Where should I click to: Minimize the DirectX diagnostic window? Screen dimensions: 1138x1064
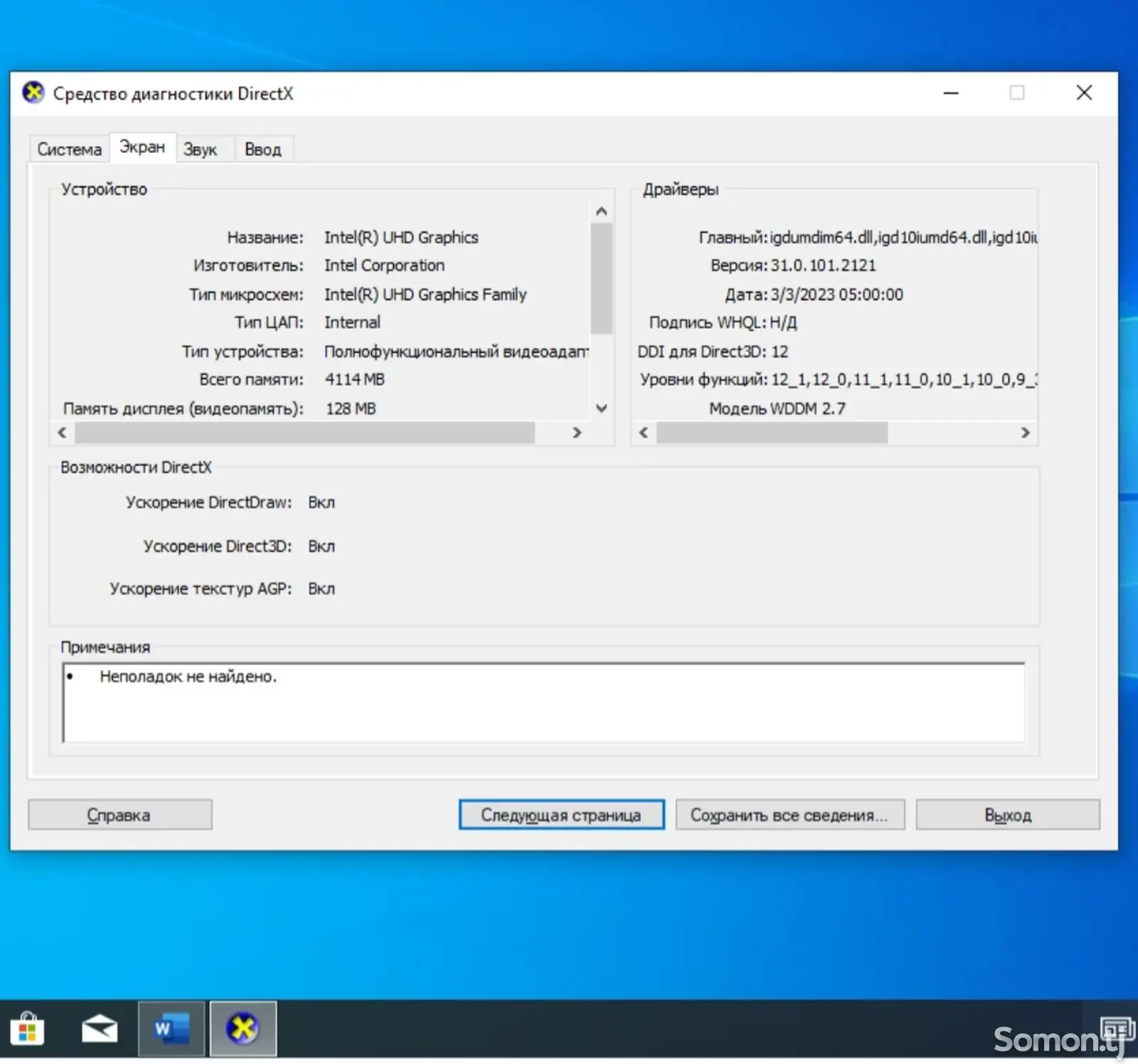pos(951,92)
